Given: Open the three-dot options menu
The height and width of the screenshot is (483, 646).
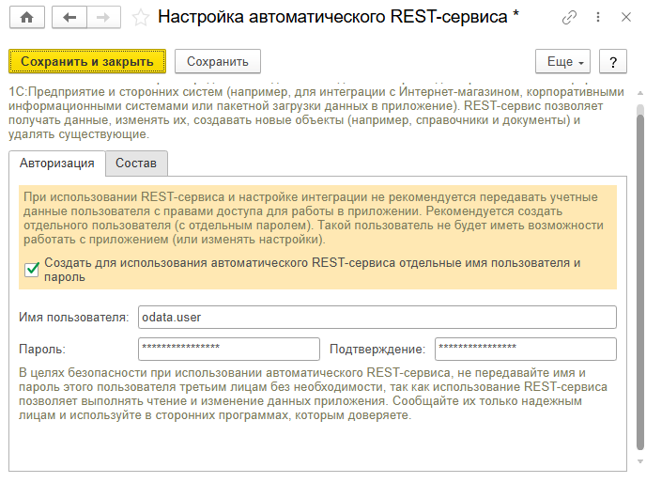Looking at the screenshot, I should tap(598, 17).
